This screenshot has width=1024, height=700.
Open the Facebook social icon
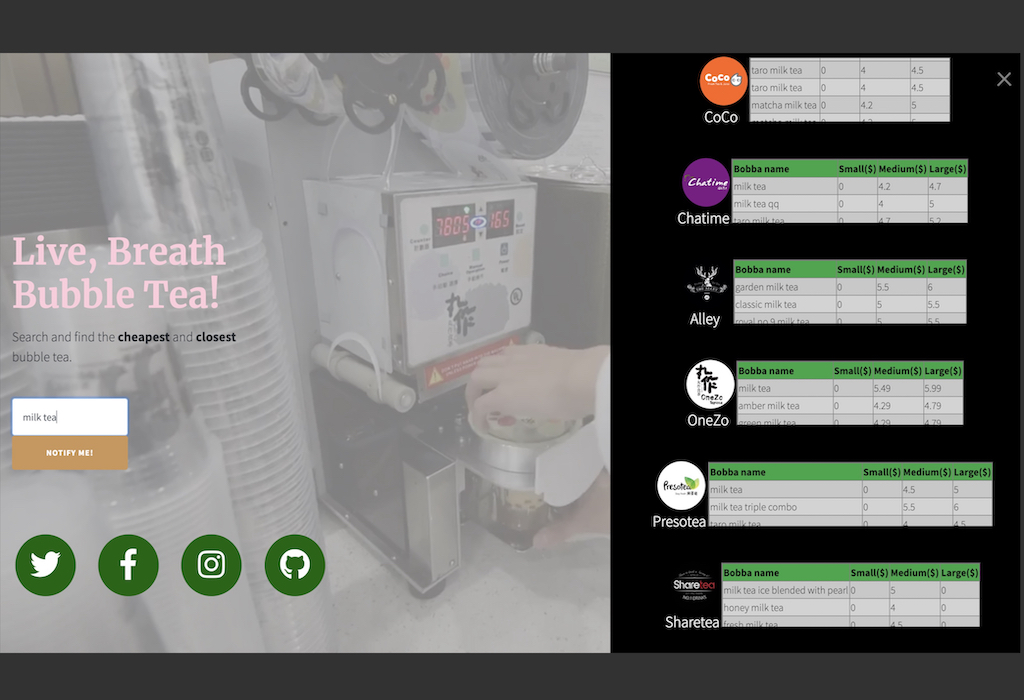128,565
